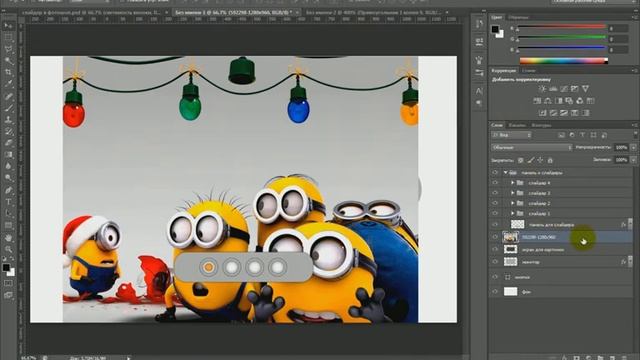Open the fill slider arrow
Viewport: 640px width, 360px height.
[x=633, y=160]
